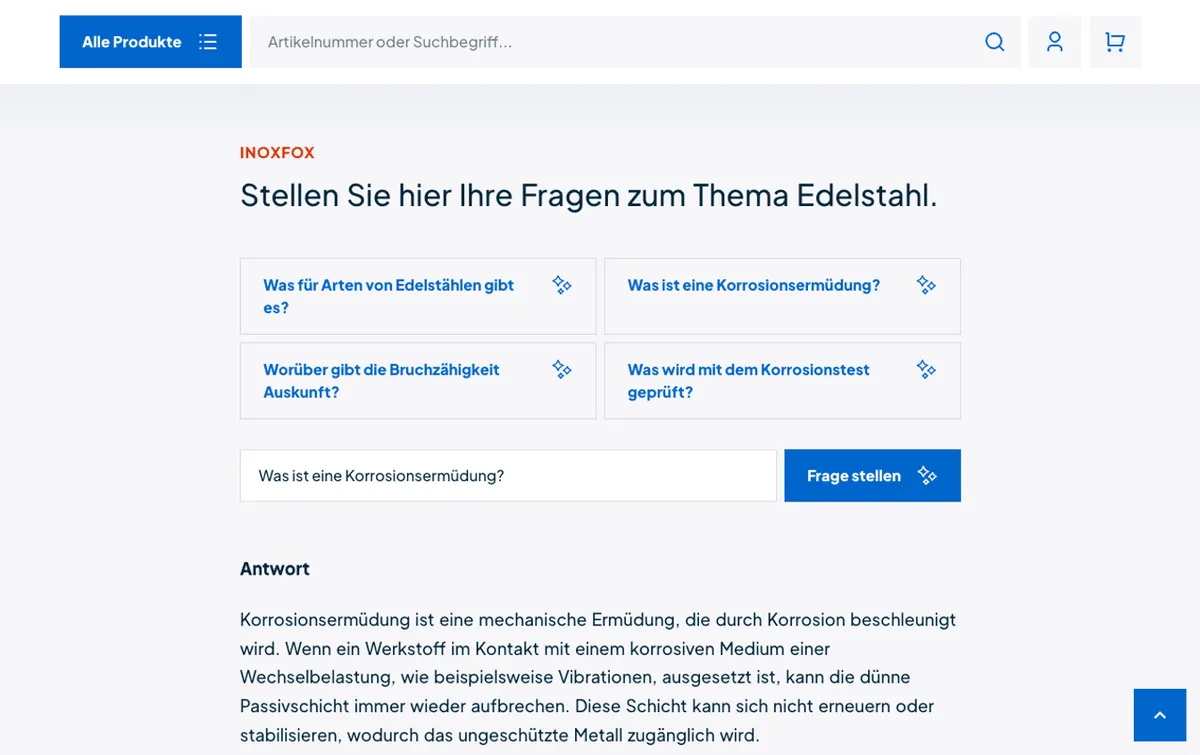Image resolution: width=1200 pixels, height=755 pixels.
Task: Click sparkle icon on Frage stellen button
Action: coord(927,476)
